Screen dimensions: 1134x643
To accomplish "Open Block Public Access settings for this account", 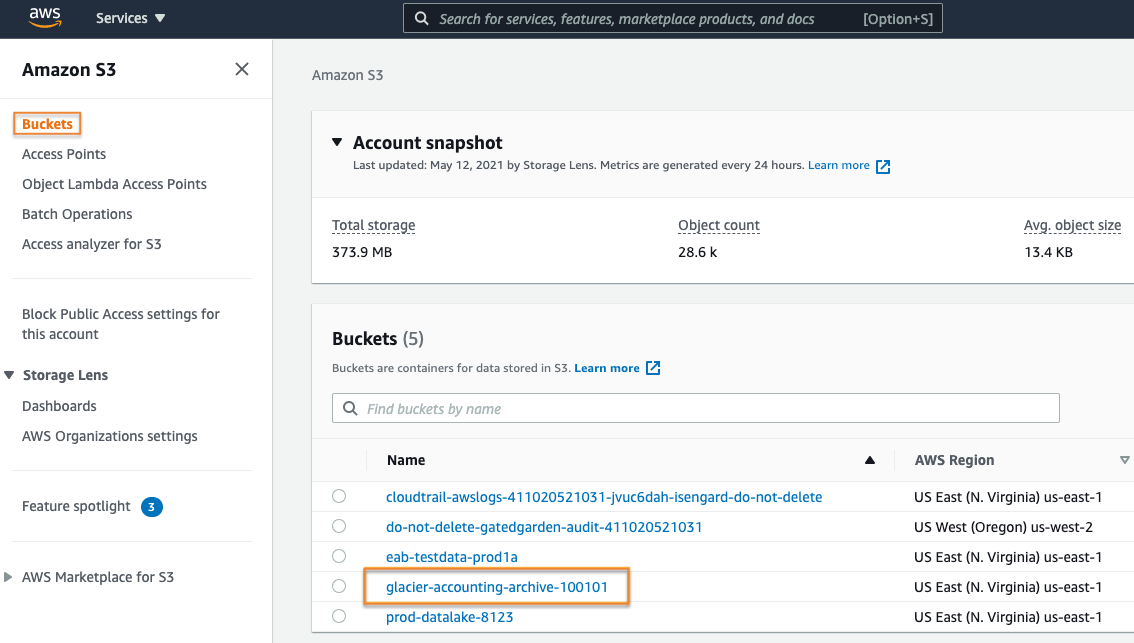I will pyautogui.click(x=121, y=324).
